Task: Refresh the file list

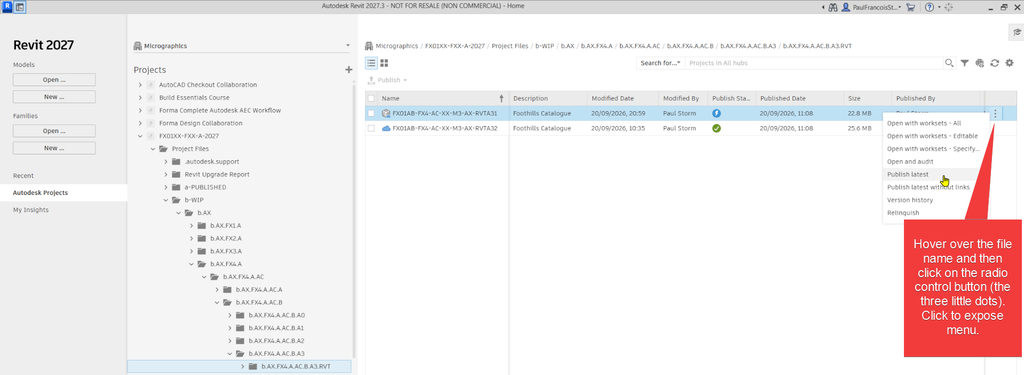Action: click(x=995, y=63)
